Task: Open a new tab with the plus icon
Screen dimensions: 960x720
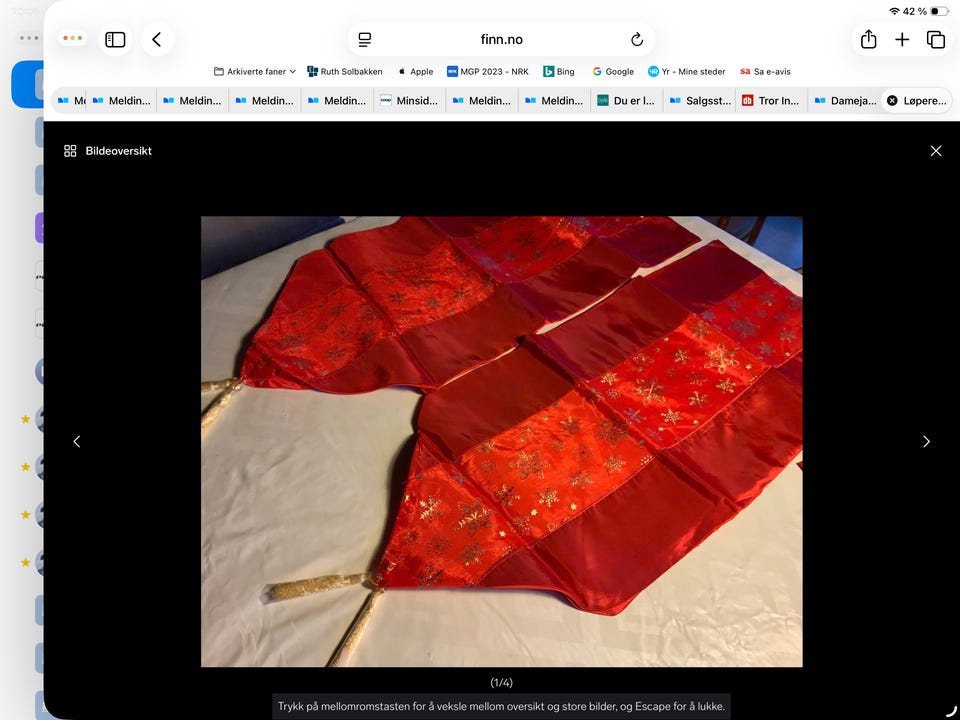Action: pyautogui.click(x=902, y=40)
